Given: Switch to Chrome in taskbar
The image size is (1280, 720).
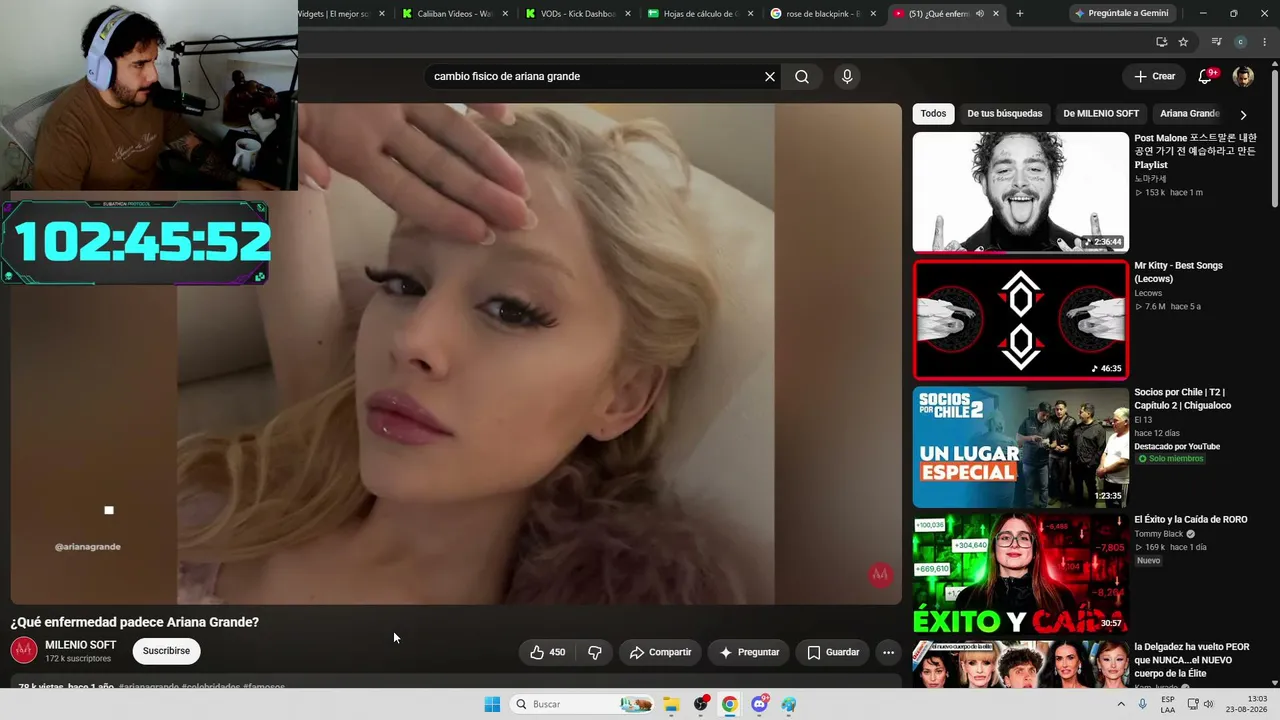Looking at the screenshot, I should [730, 704].
